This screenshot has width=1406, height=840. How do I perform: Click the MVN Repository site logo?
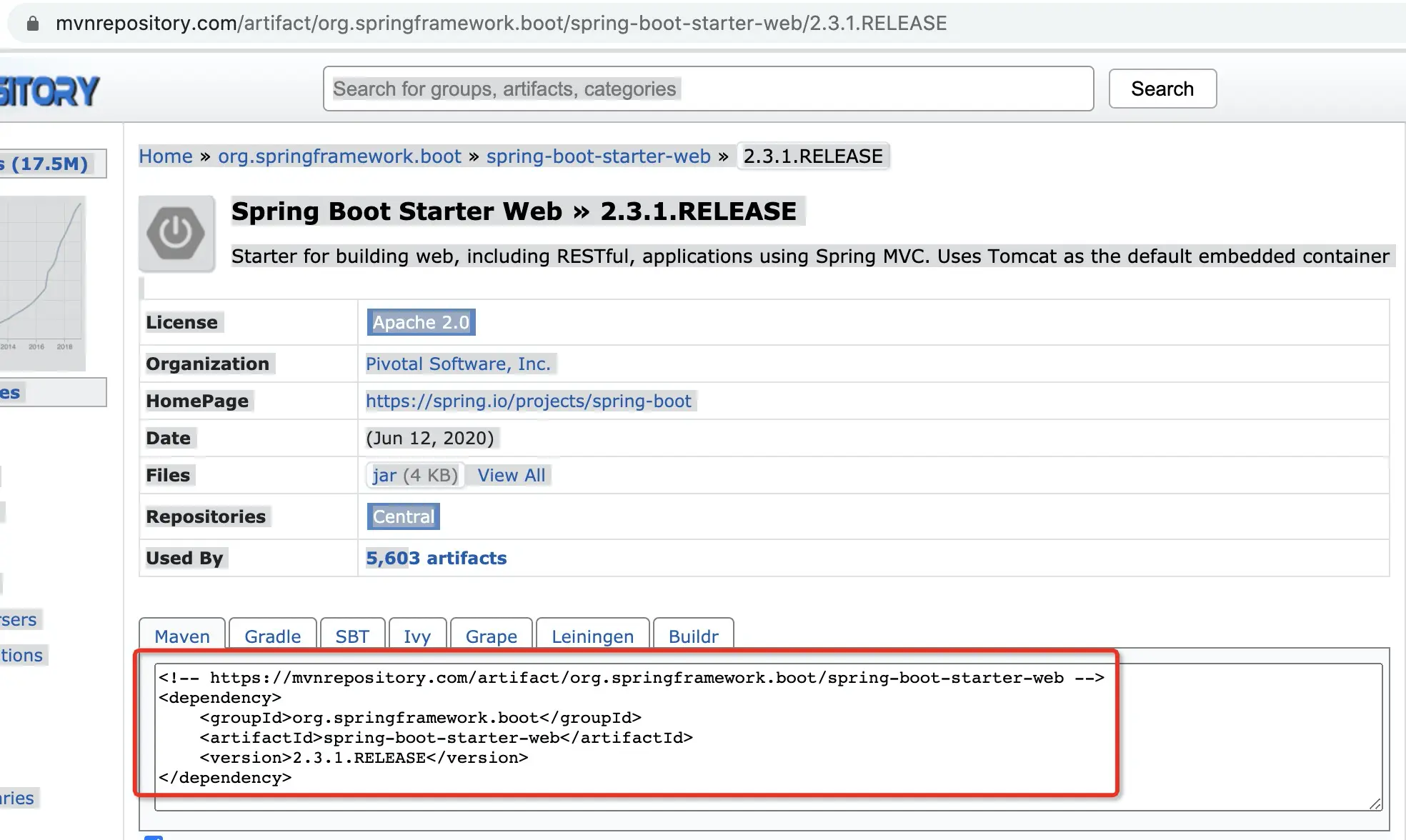[49, 91]
